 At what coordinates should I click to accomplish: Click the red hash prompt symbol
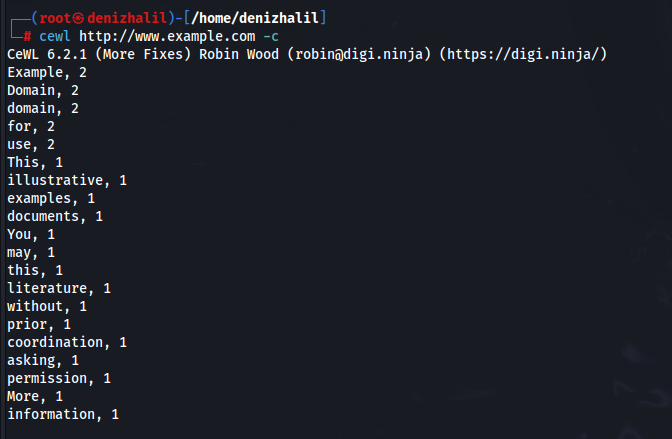[x=27, y=36]
